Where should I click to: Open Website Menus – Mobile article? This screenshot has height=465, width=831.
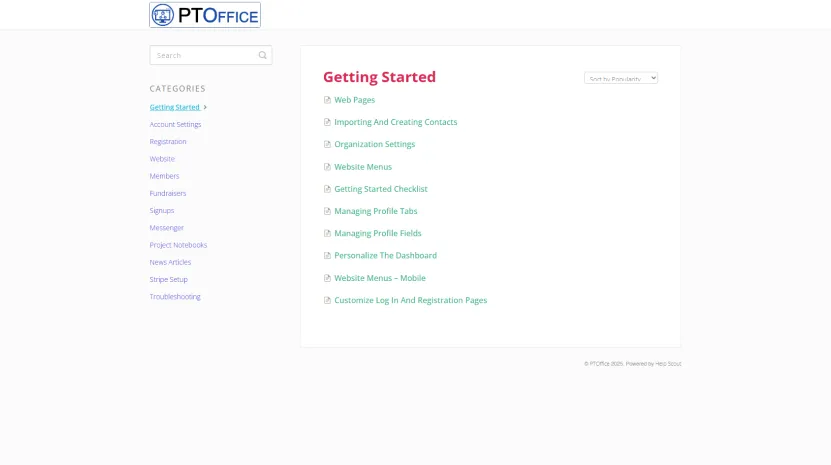380,278
